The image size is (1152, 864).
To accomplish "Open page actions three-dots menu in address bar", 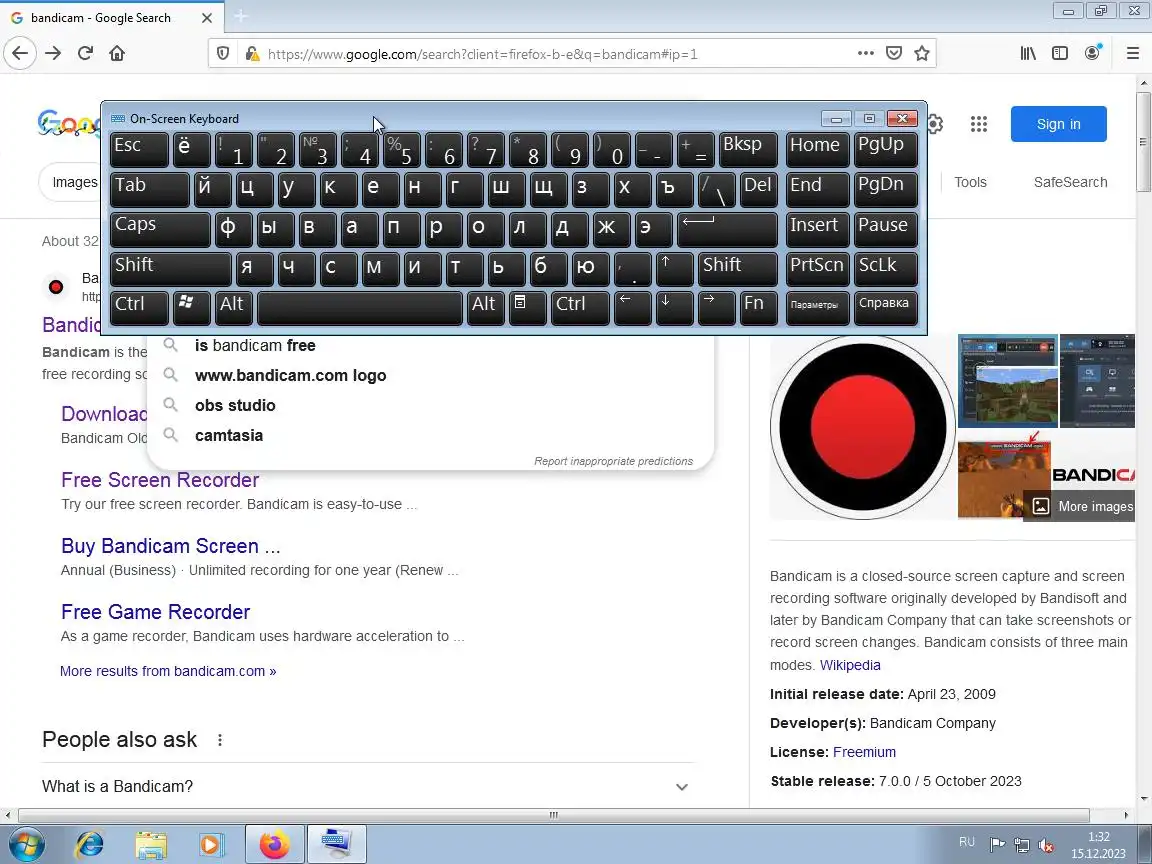I will (x=866, y=53).
